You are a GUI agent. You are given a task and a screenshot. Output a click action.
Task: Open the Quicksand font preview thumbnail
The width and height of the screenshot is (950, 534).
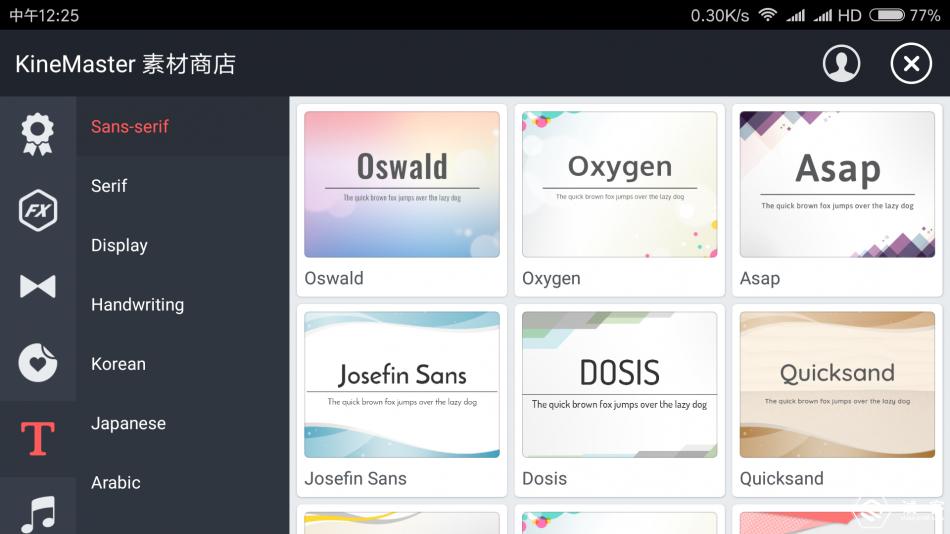pos(837,384)
